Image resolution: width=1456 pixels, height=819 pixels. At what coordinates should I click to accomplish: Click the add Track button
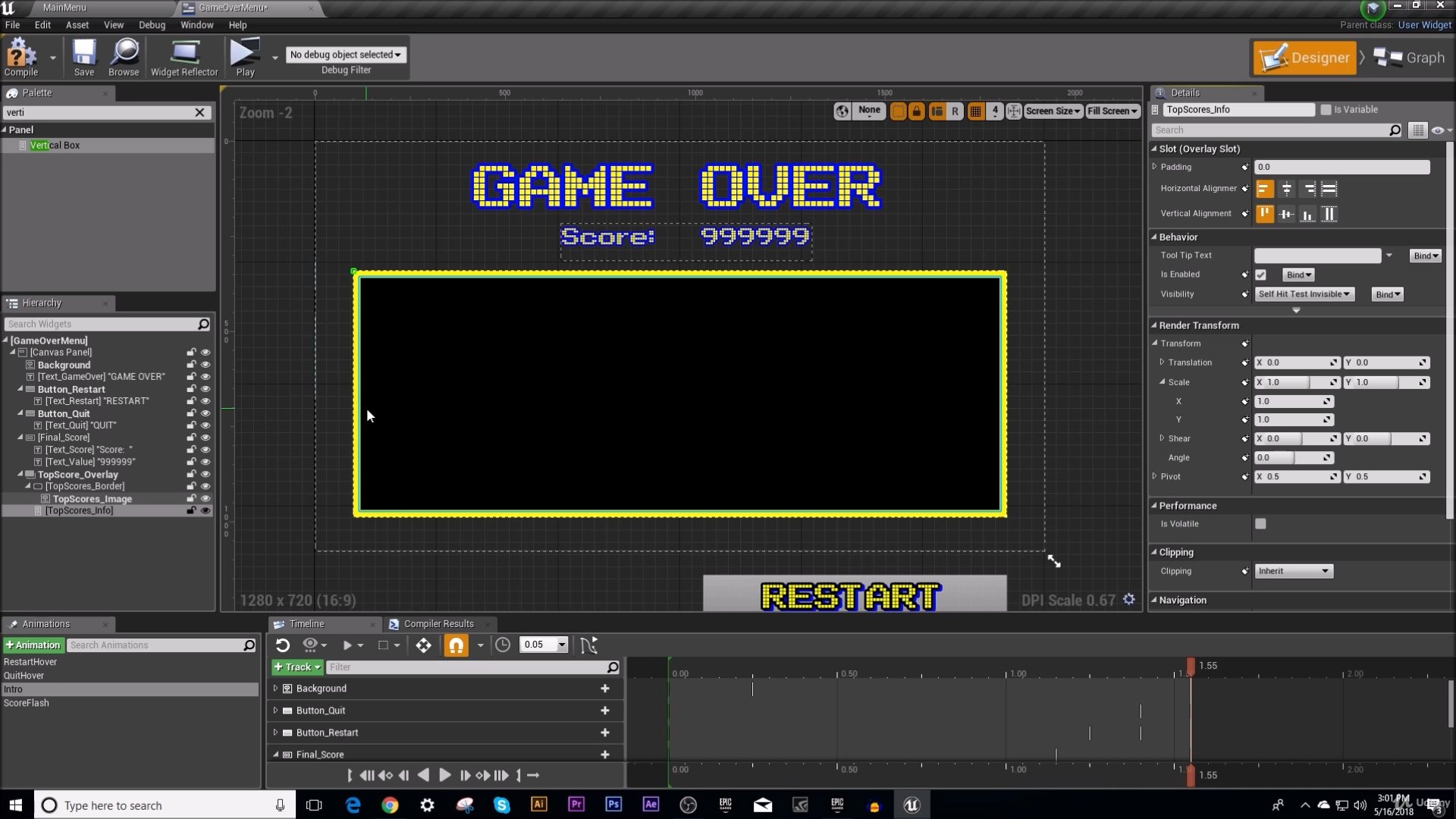click(x=297, y=667)
